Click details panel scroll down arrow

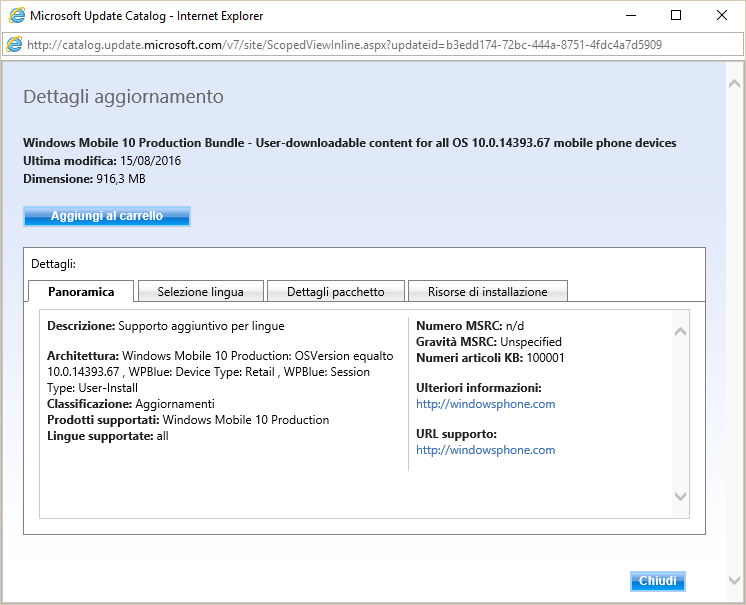(x=680, y=496)
